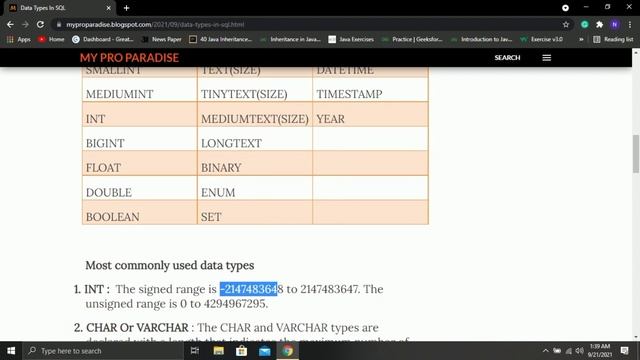
Task: Click the SET table cell
Action: tap(255, 212)
